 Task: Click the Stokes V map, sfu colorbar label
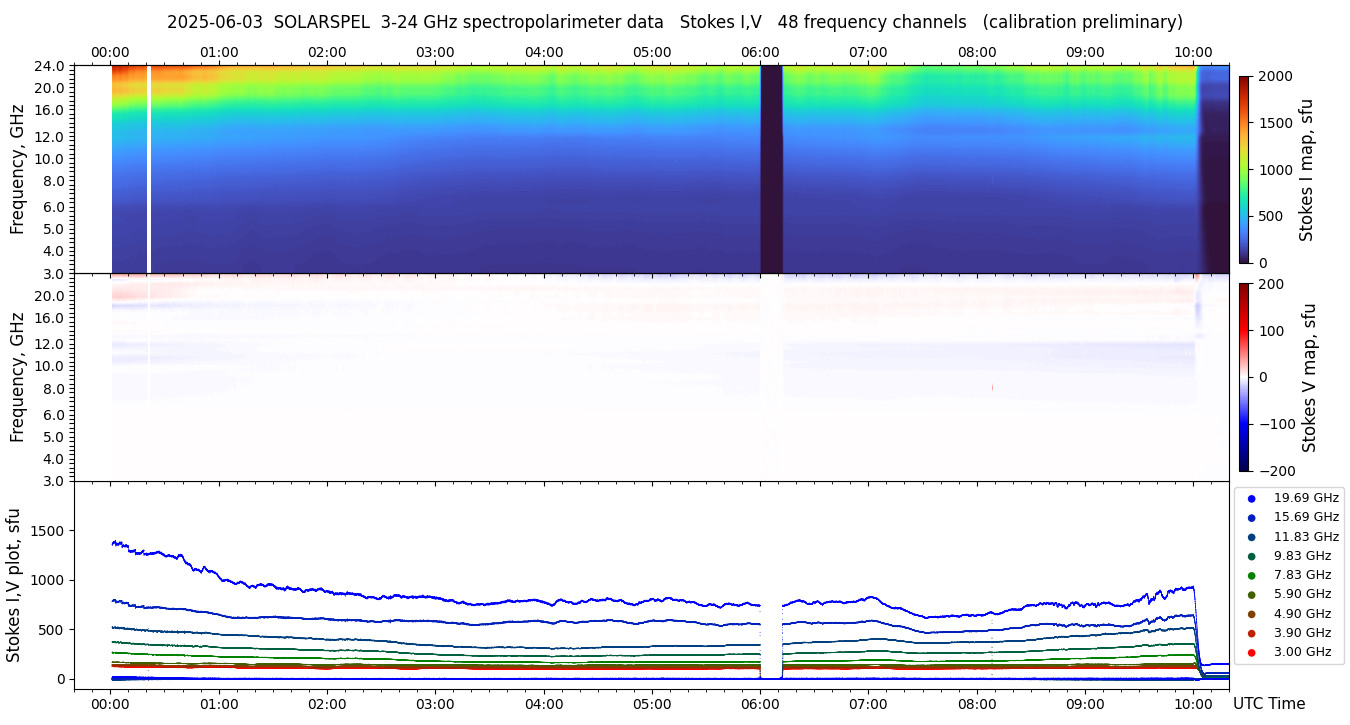[1309, 377]
